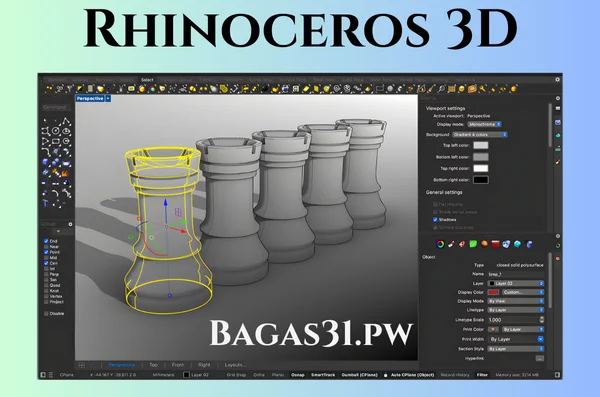Click the Bottom right color black swatch

[x=481, y=180]
